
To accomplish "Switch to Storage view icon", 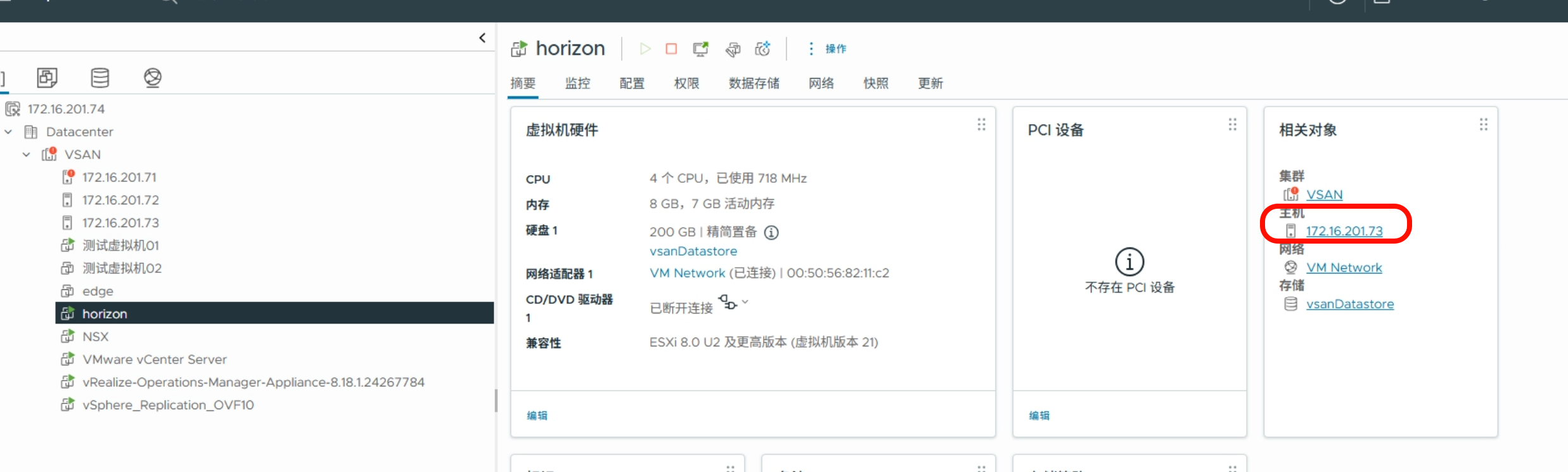I will [100, 77].
